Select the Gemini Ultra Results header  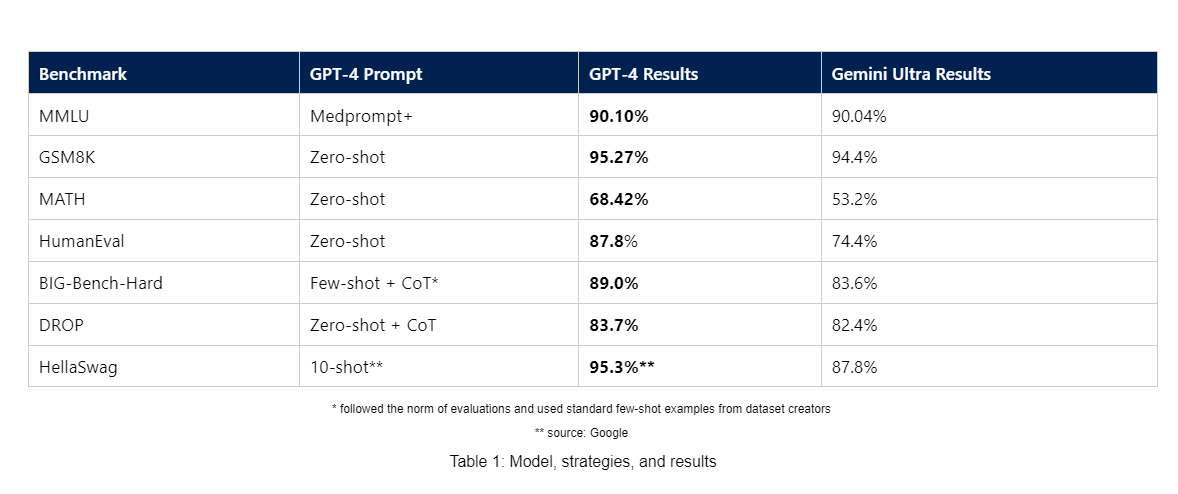tap(911, 74)
